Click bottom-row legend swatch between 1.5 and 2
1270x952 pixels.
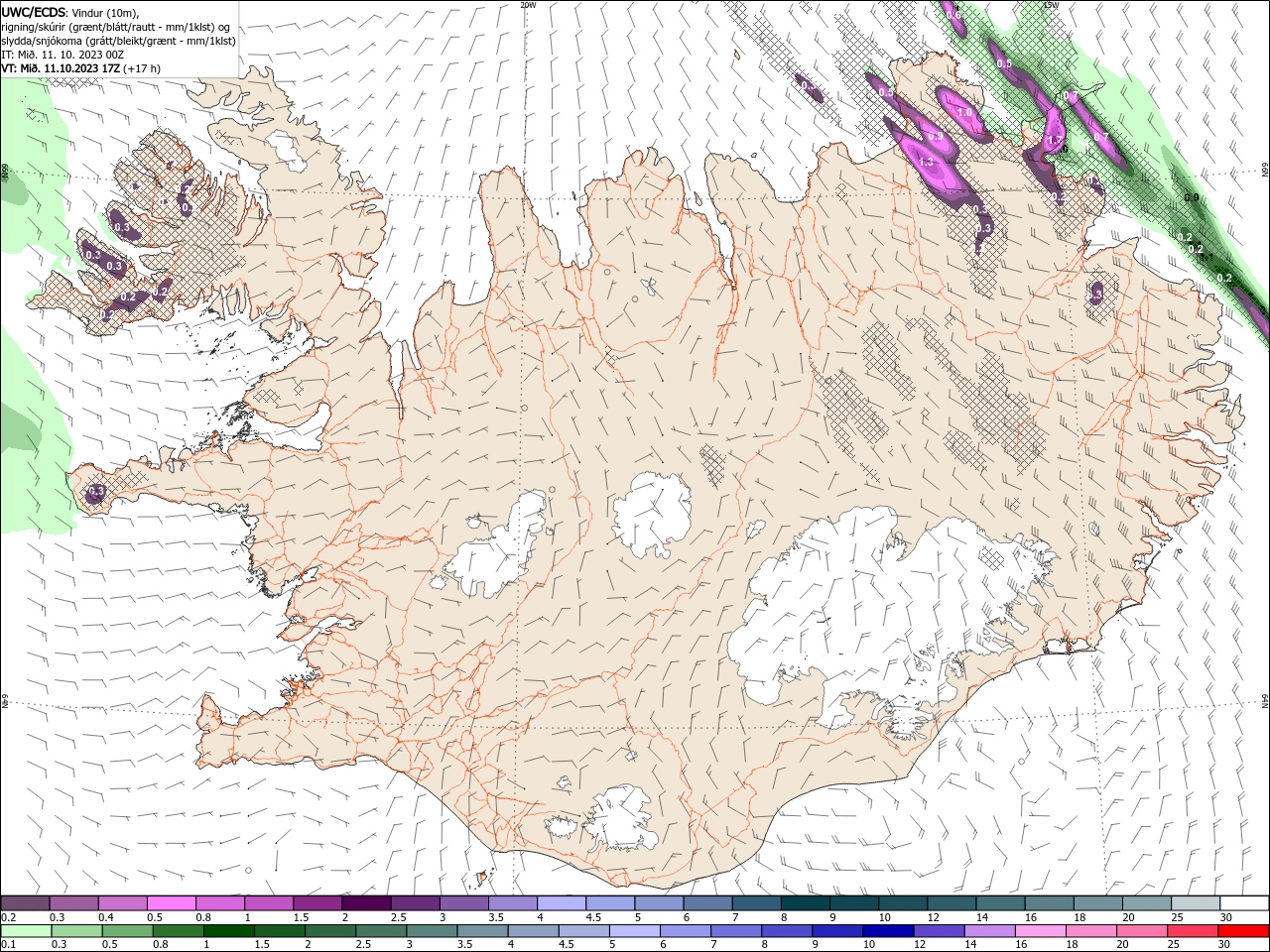click(x=279, y=931)
